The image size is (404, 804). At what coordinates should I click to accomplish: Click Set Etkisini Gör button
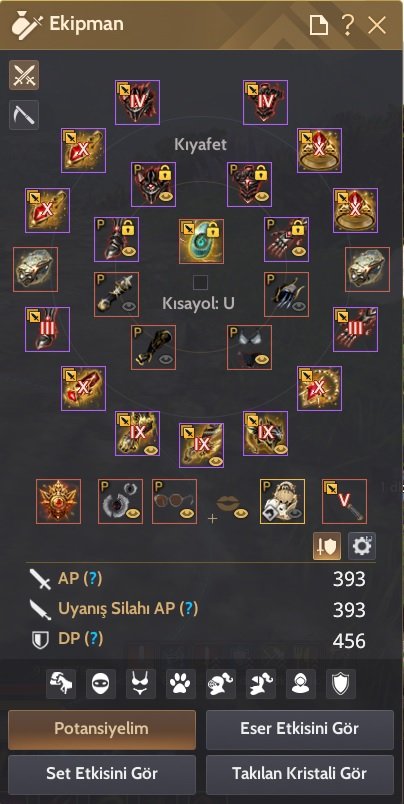pos(102,773)
